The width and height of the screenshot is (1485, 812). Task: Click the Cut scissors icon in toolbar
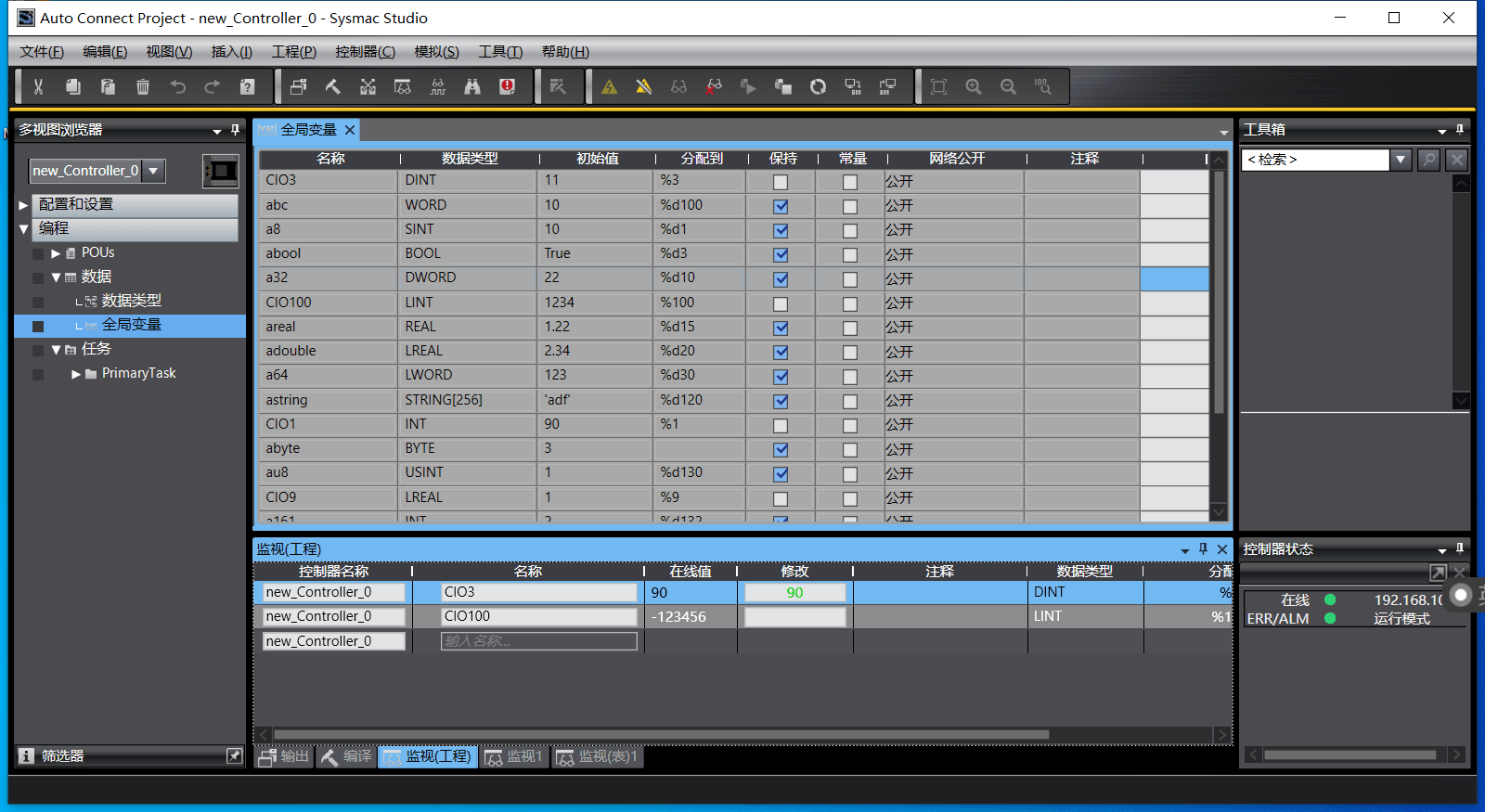click(x=38, y=86)
